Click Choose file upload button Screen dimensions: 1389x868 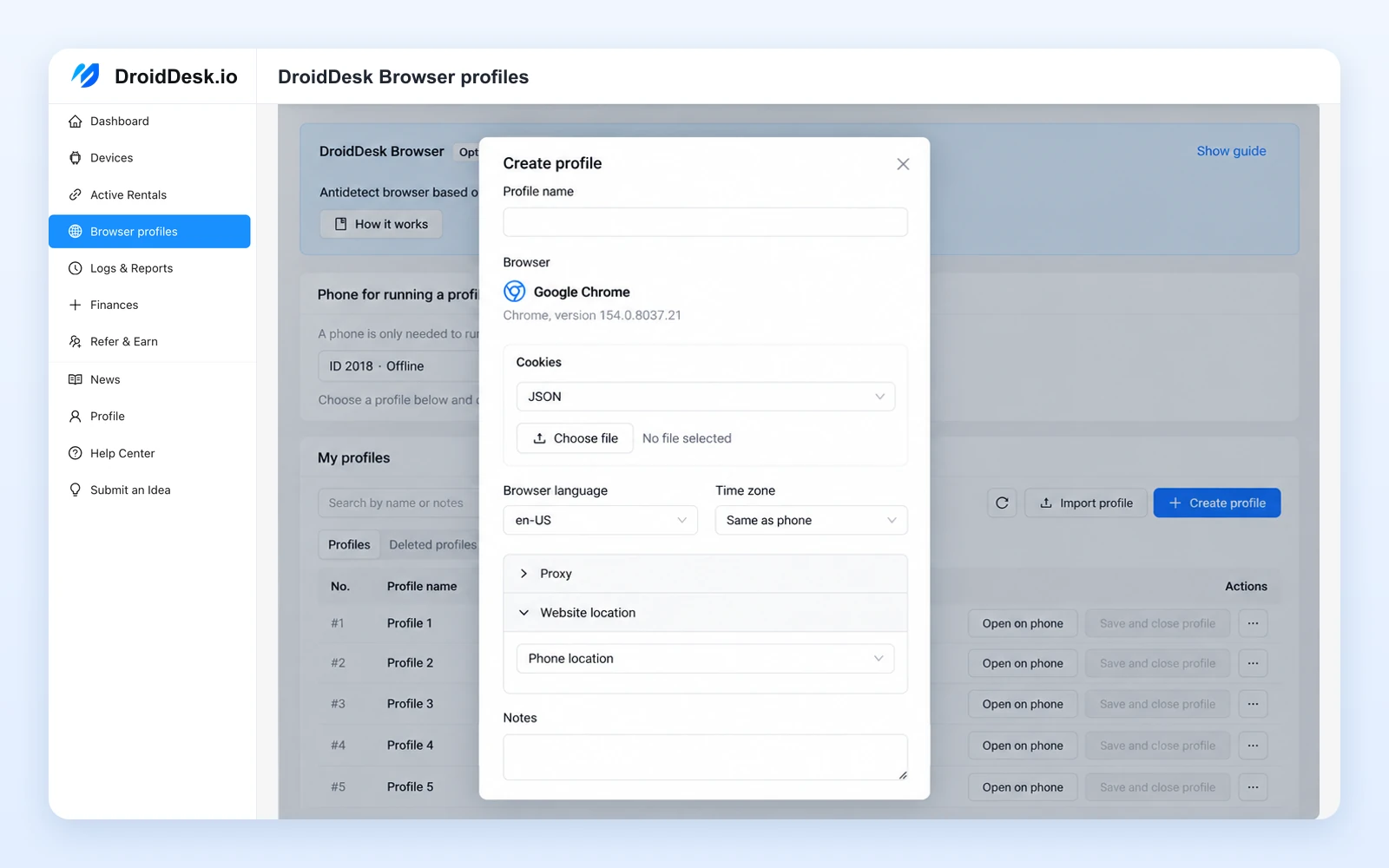[x=575, y=438]
